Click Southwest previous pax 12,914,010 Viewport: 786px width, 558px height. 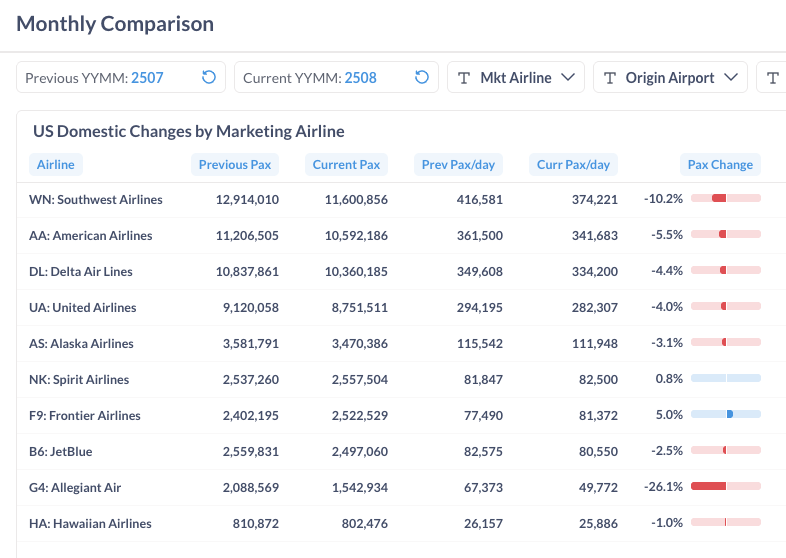tap(247, 200)
